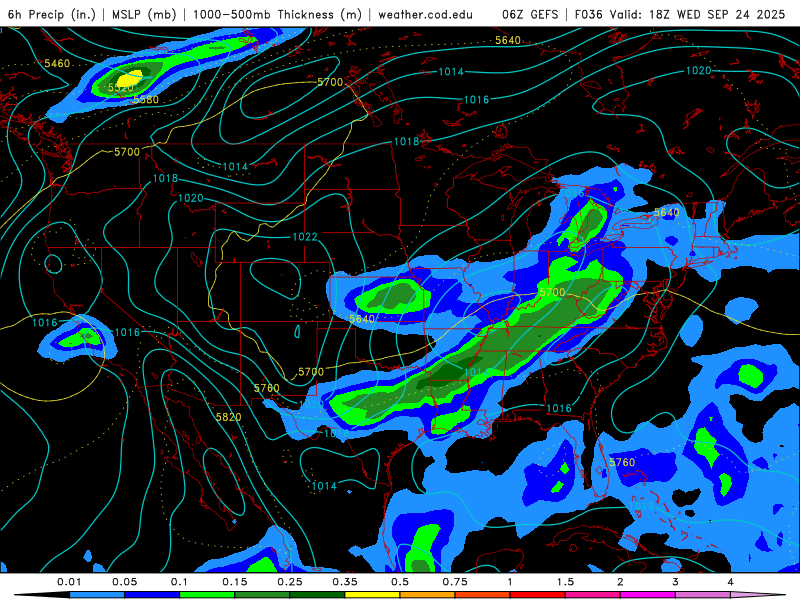Image resolution: width=800 pixels, height=600 pixels.
Task: Select the orchid 3–4 legend swatch
Action: point(703,595)
